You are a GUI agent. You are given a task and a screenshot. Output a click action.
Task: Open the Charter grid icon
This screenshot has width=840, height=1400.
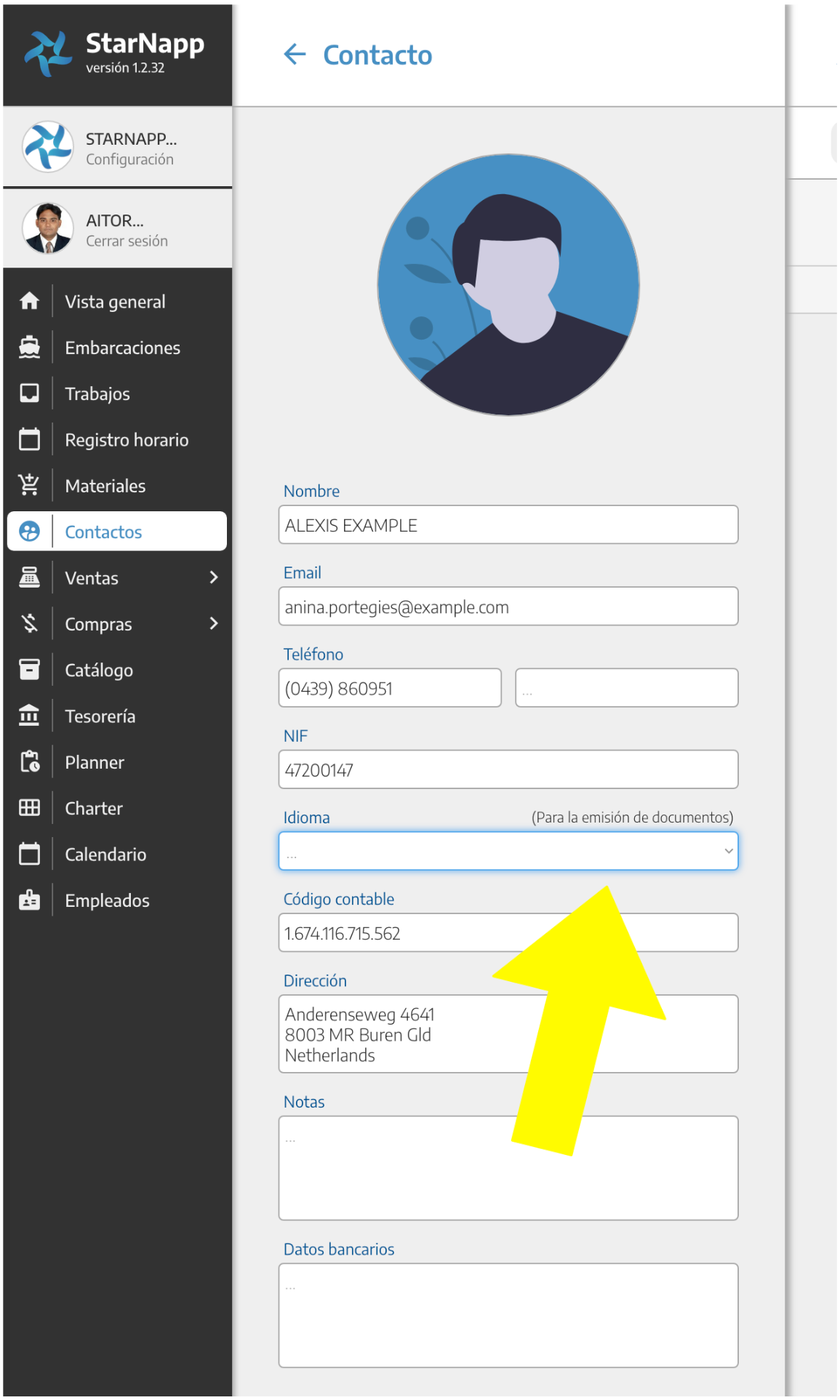pyautogui.click(x=29, y=808)
